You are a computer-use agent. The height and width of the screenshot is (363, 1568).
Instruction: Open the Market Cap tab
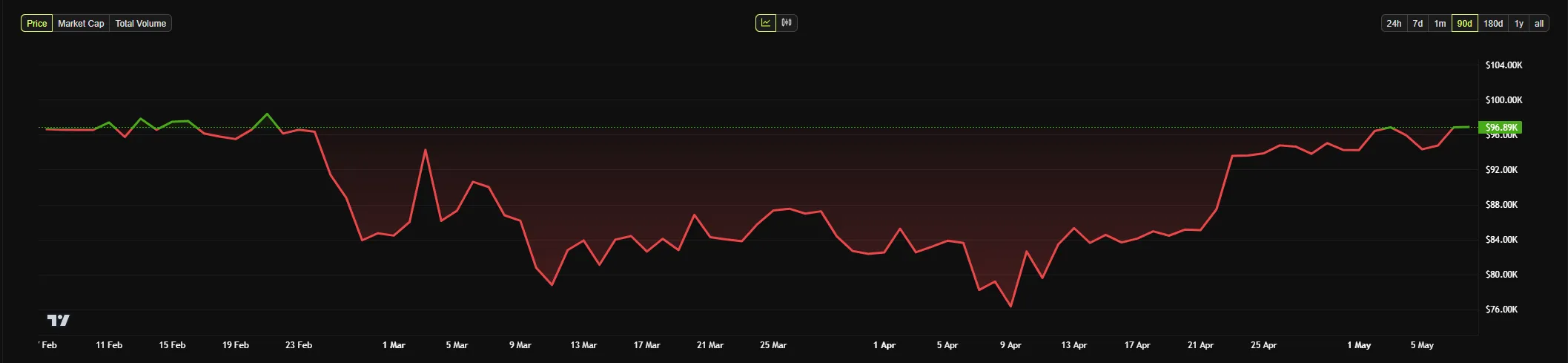pos(81,24)
